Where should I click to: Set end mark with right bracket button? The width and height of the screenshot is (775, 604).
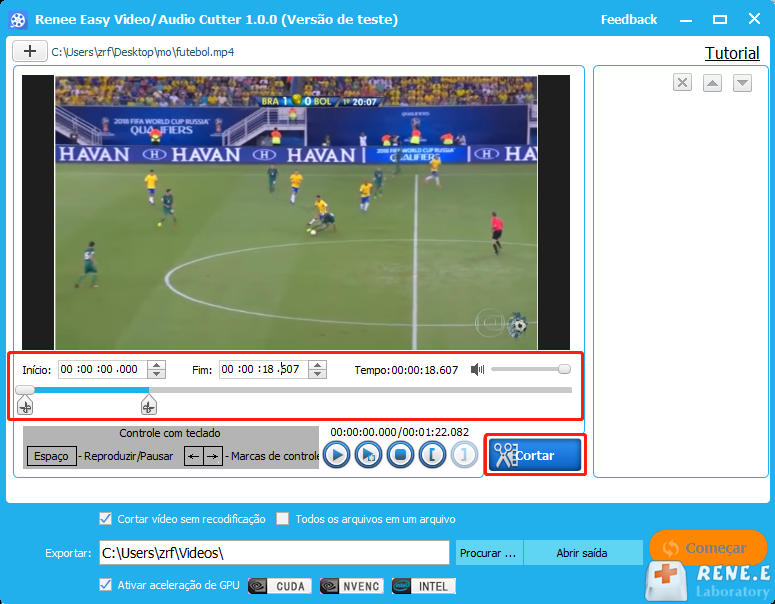point(464,455)
